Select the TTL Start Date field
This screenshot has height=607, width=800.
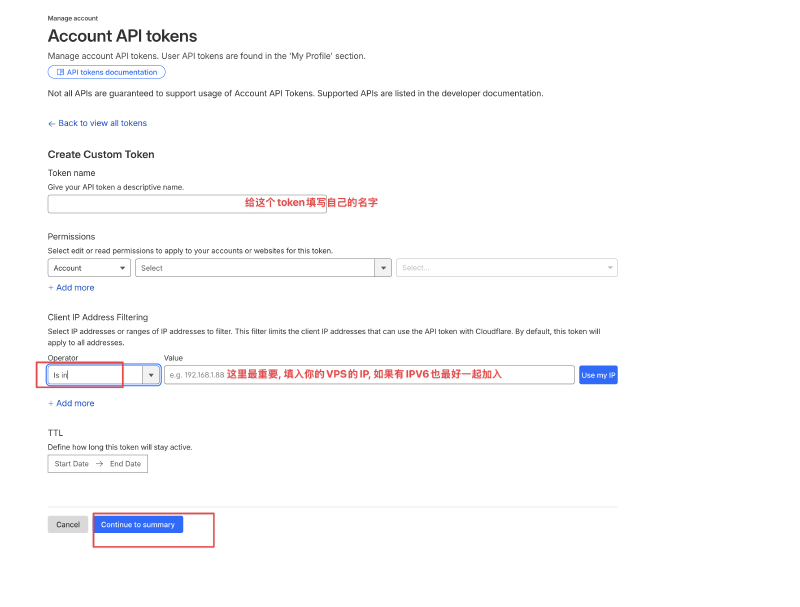[72, 464]
